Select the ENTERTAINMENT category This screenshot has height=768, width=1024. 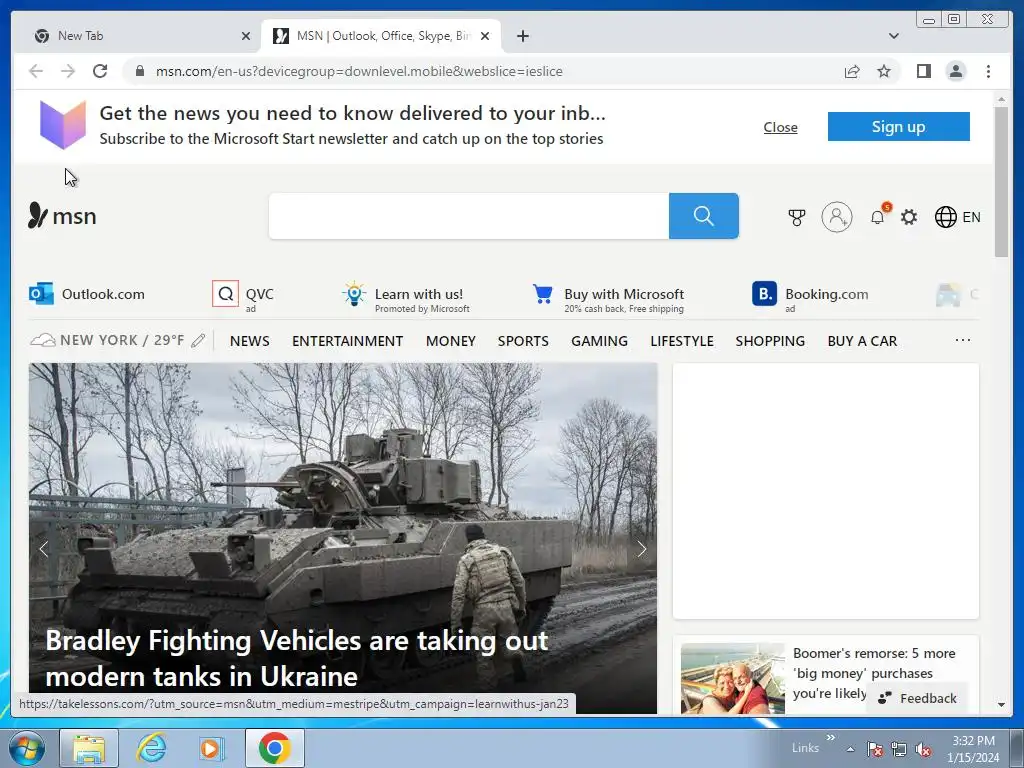click(347, 341)
